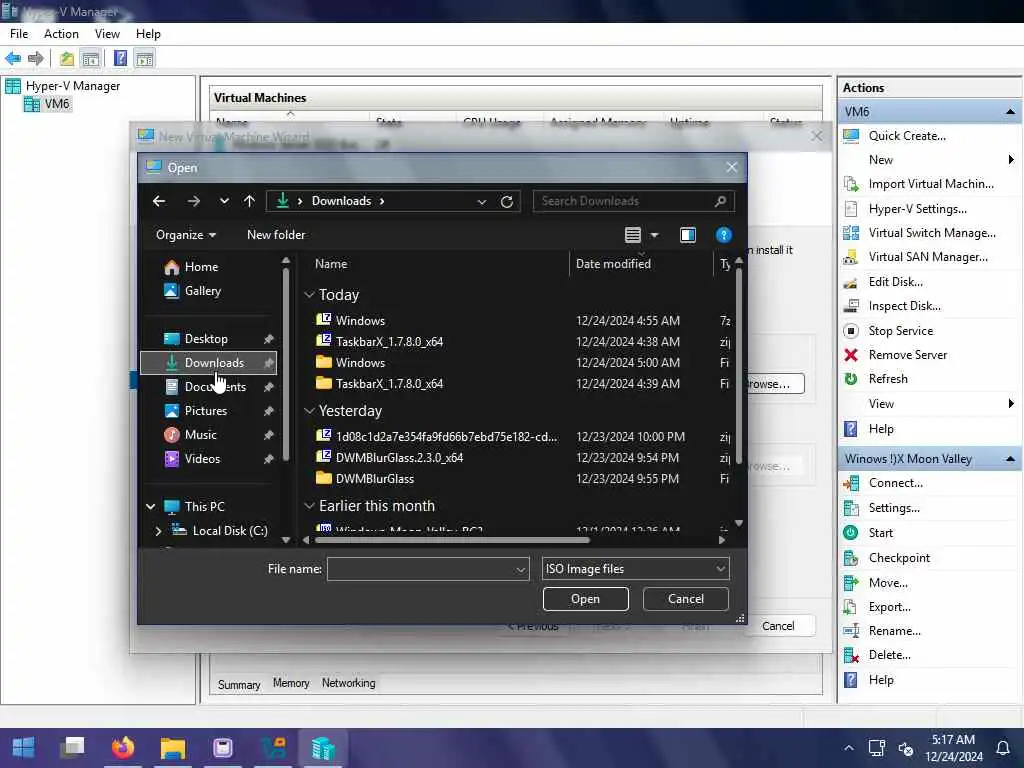The height and width of the screenshot is (768, 1024).
Task: Collapse This PC in navigation pane
Action: [151, 507]
